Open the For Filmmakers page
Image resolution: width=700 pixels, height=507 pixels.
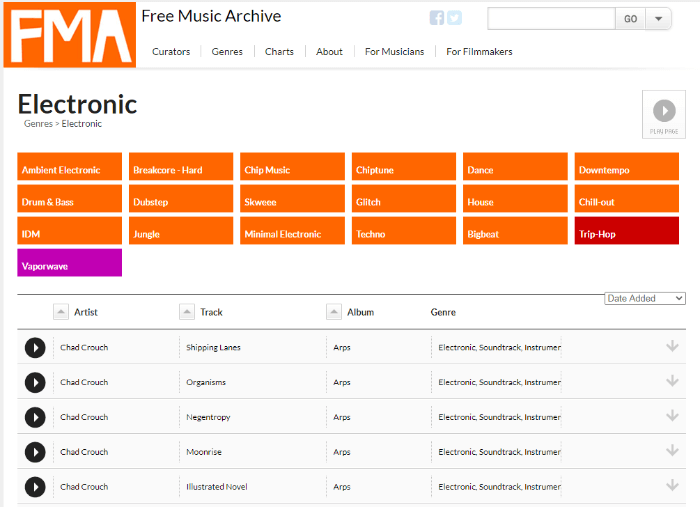pyautogui.click(x=479, y=52)
